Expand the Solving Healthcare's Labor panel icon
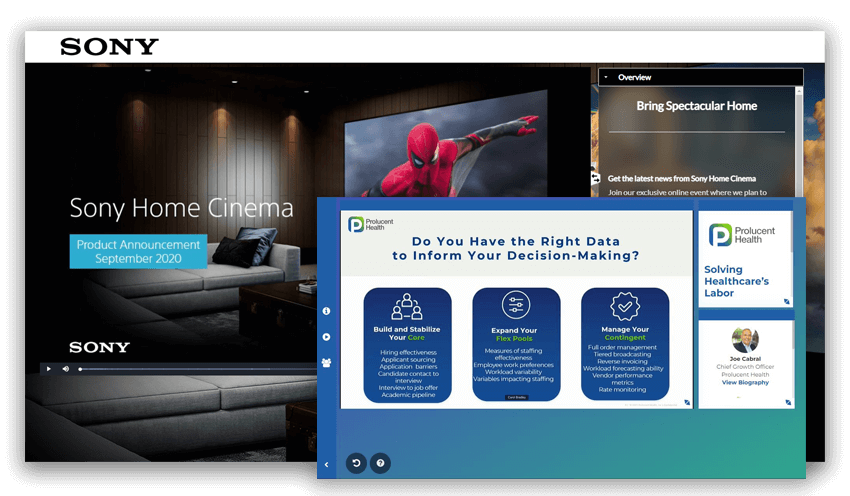 point(787,301)
